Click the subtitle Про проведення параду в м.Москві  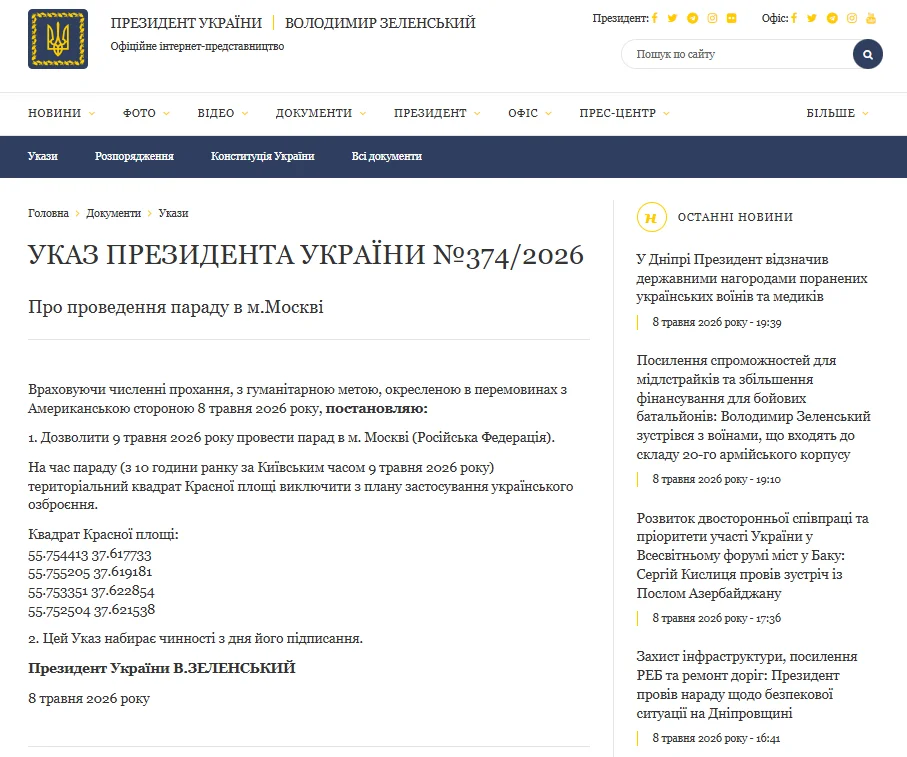tap(176, 307)
